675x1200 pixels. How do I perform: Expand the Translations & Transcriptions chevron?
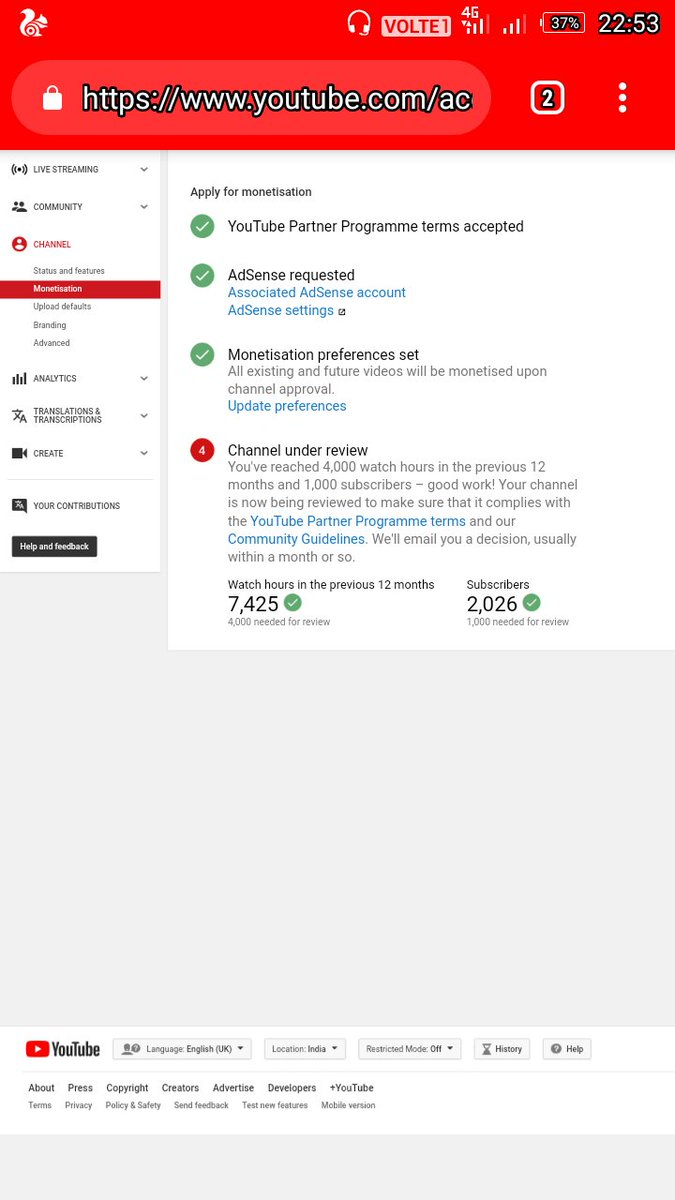coord(144,416)
